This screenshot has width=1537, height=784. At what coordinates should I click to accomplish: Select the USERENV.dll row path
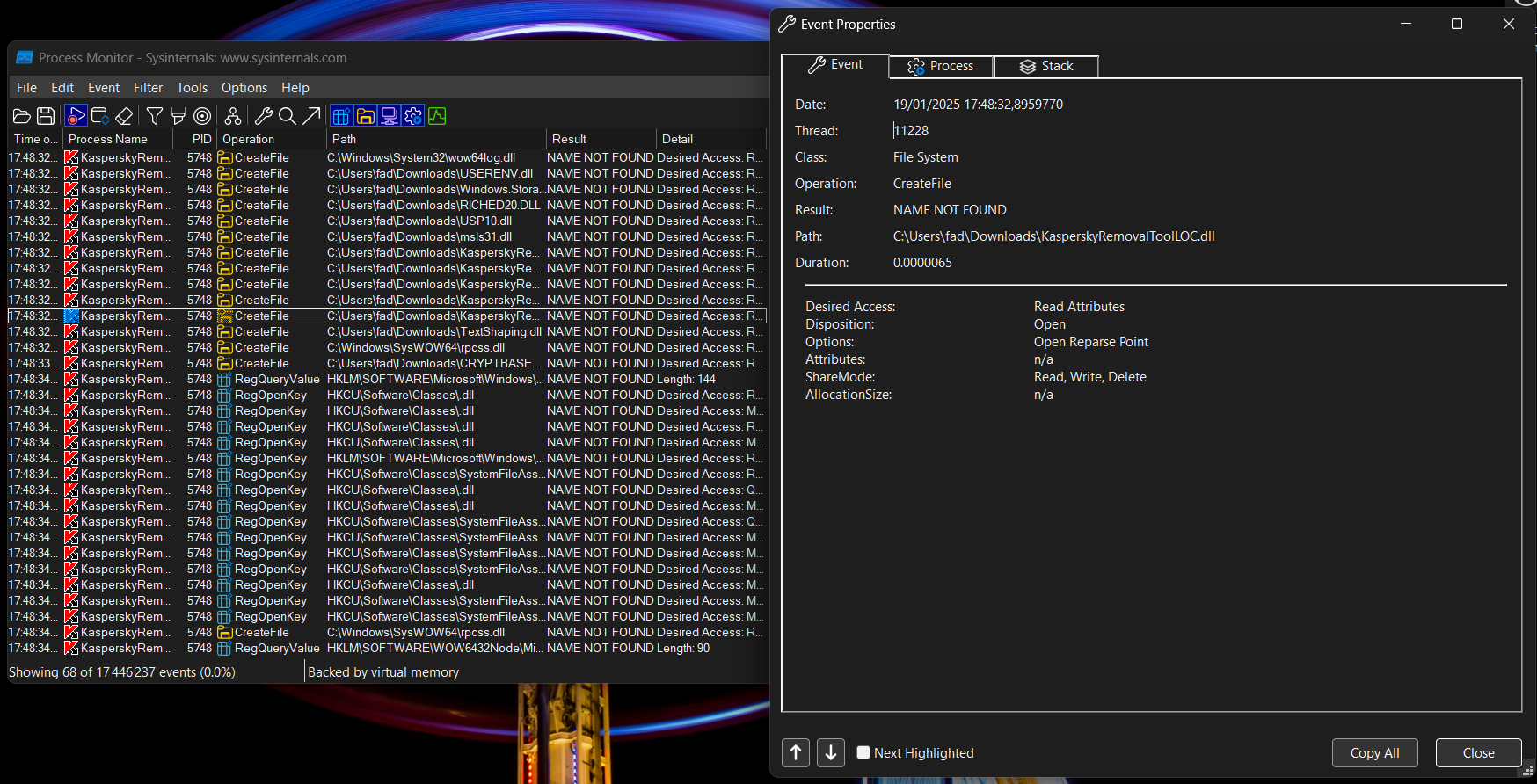430,174
